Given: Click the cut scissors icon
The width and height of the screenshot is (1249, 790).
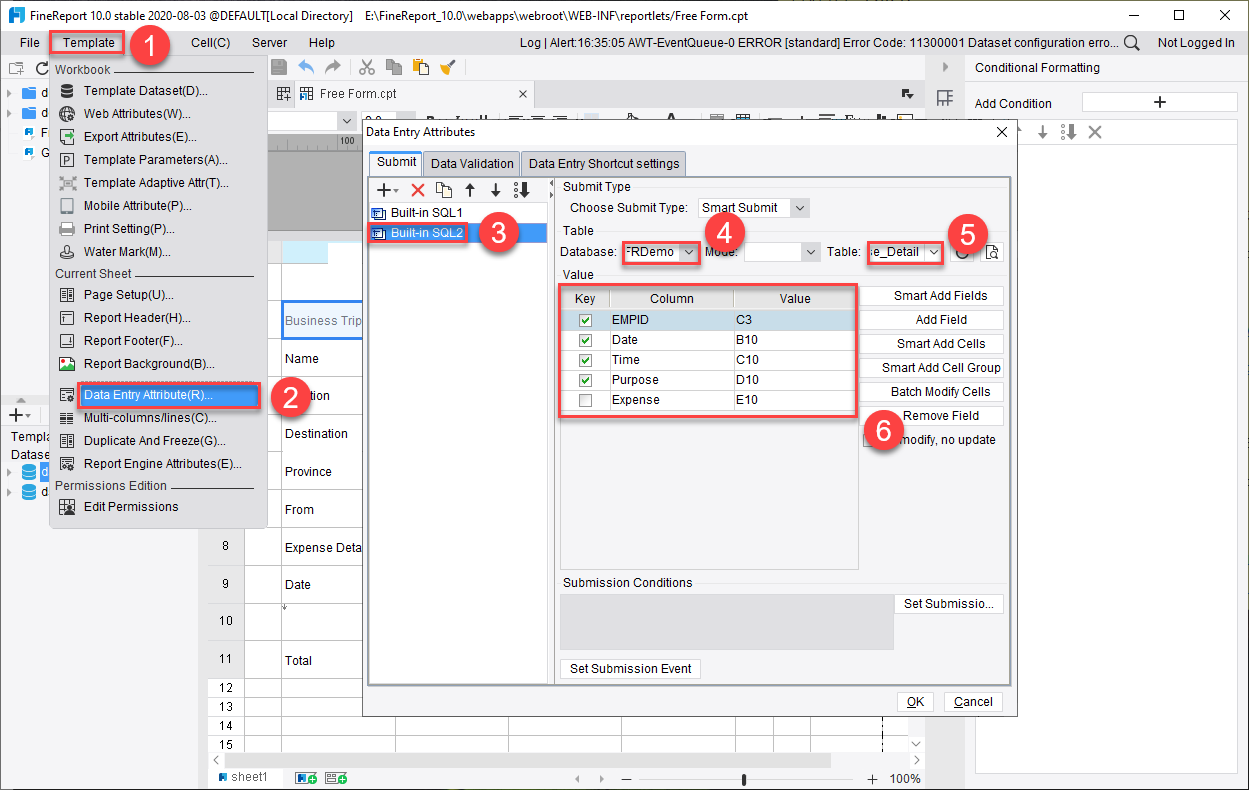Looking at the screenshot, I should point(367,67).
